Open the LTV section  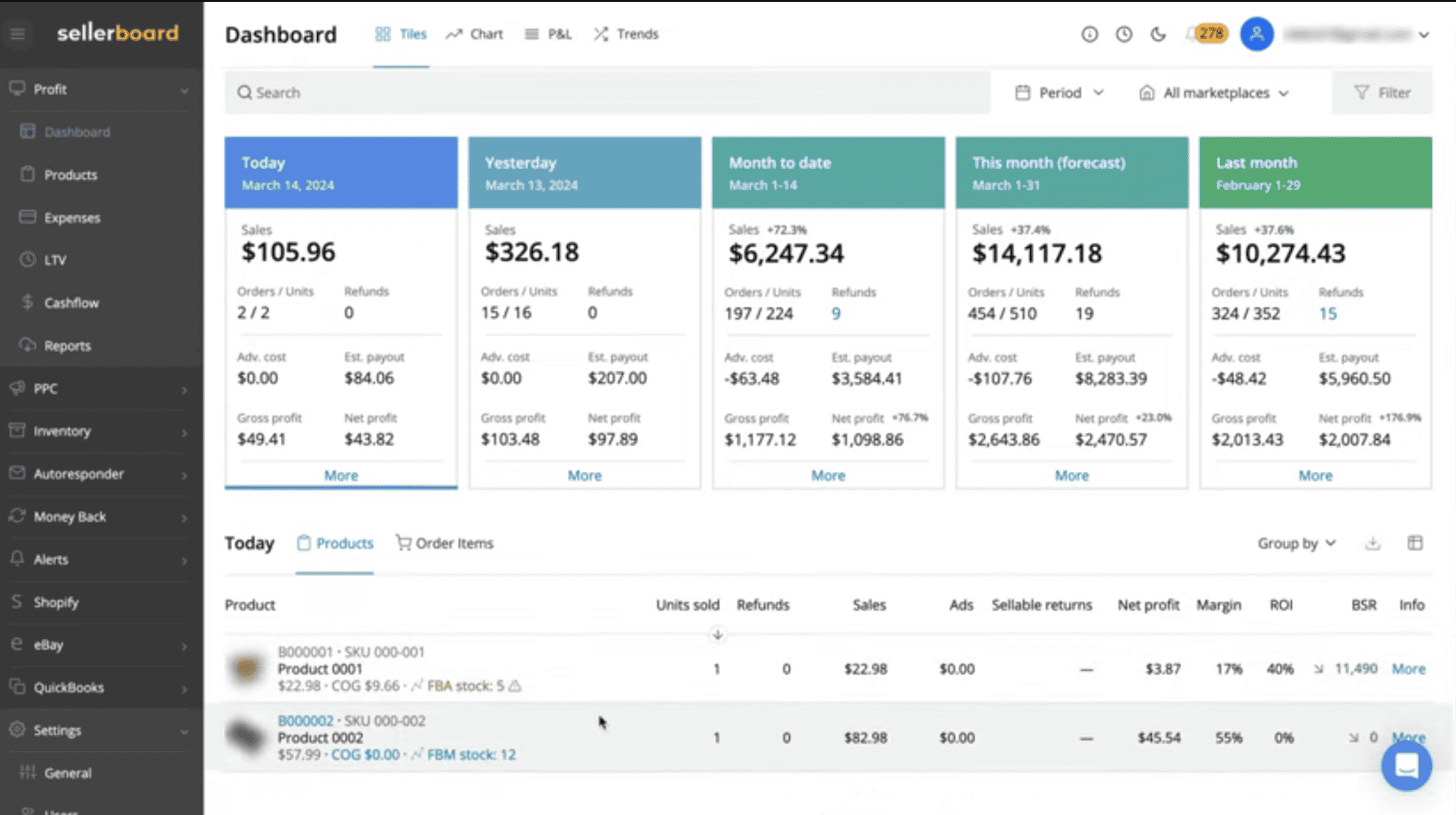[x=55, y=260]
